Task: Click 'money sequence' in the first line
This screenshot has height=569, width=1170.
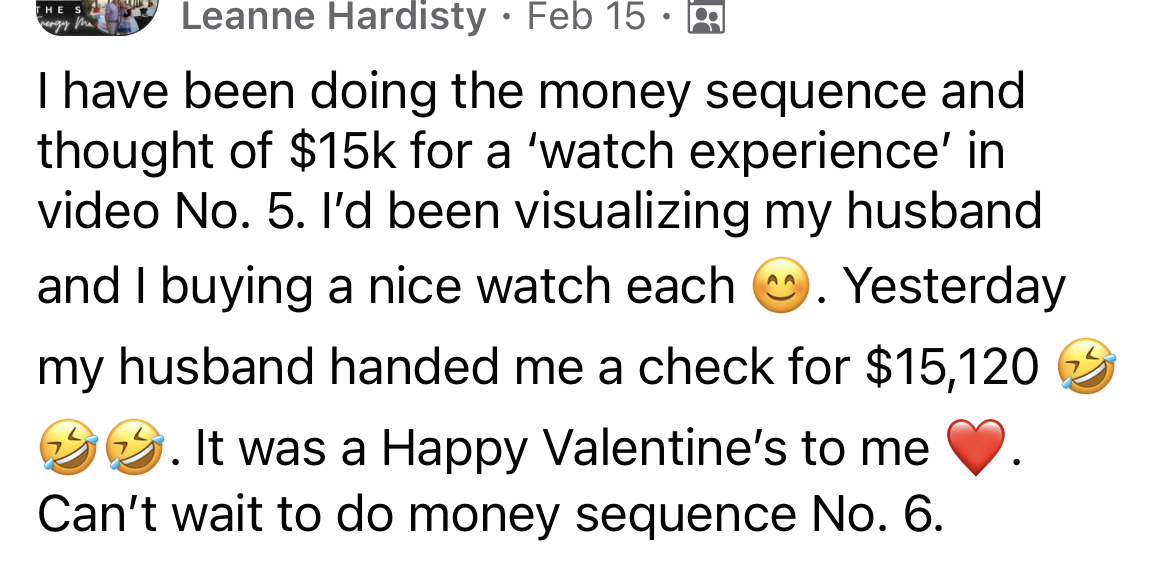Action: [734, 92]
